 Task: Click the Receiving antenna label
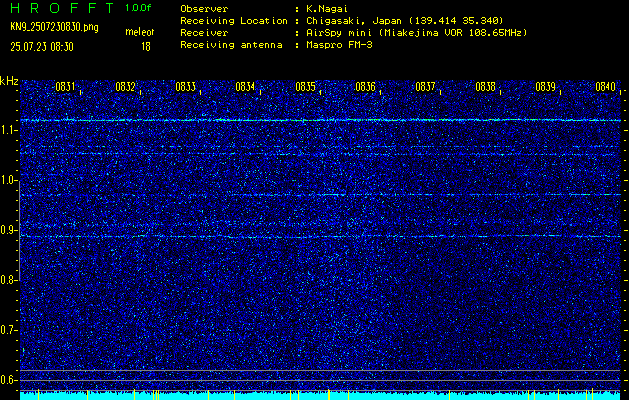231,45
